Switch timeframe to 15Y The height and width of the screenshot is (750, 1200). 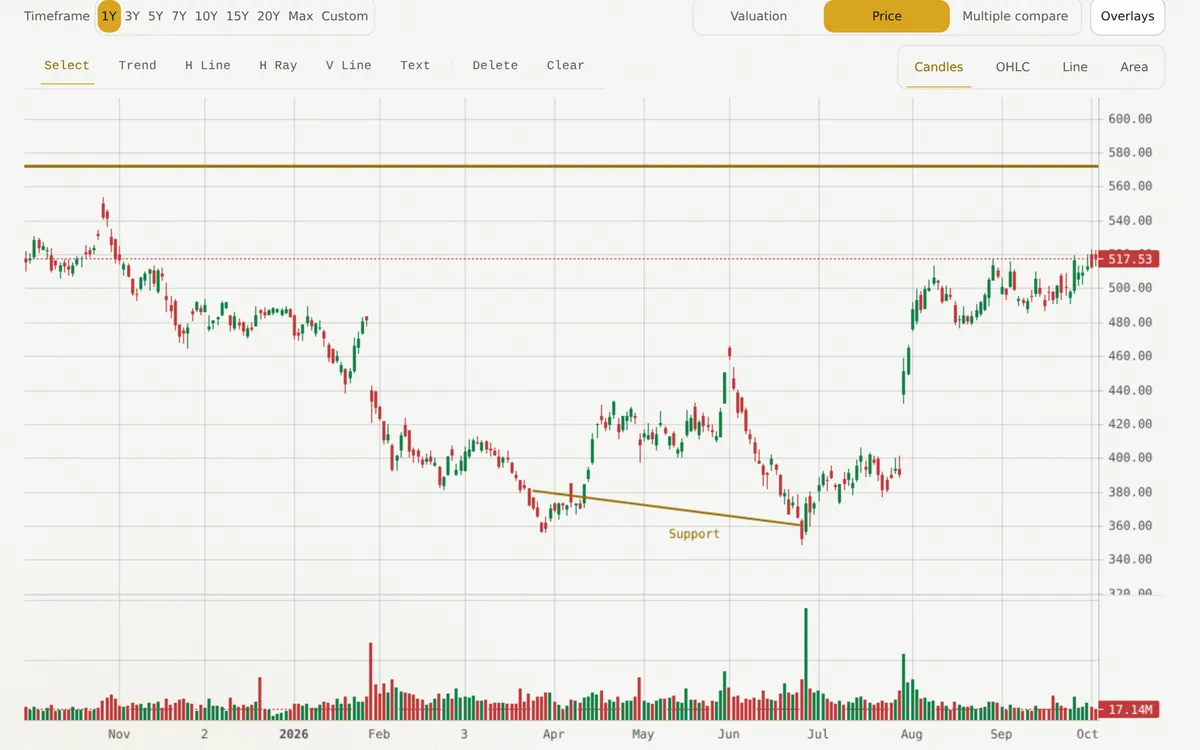237,16
